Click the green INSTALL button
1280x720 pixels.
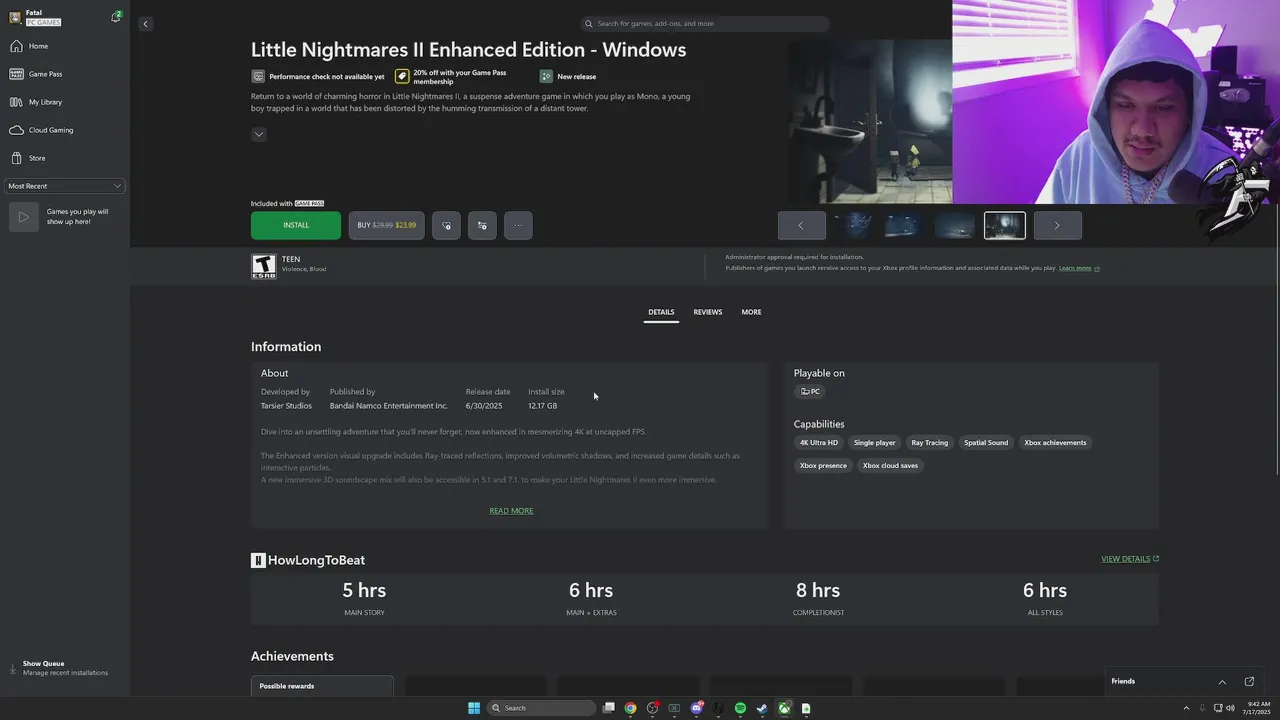[x=296, y=225]
